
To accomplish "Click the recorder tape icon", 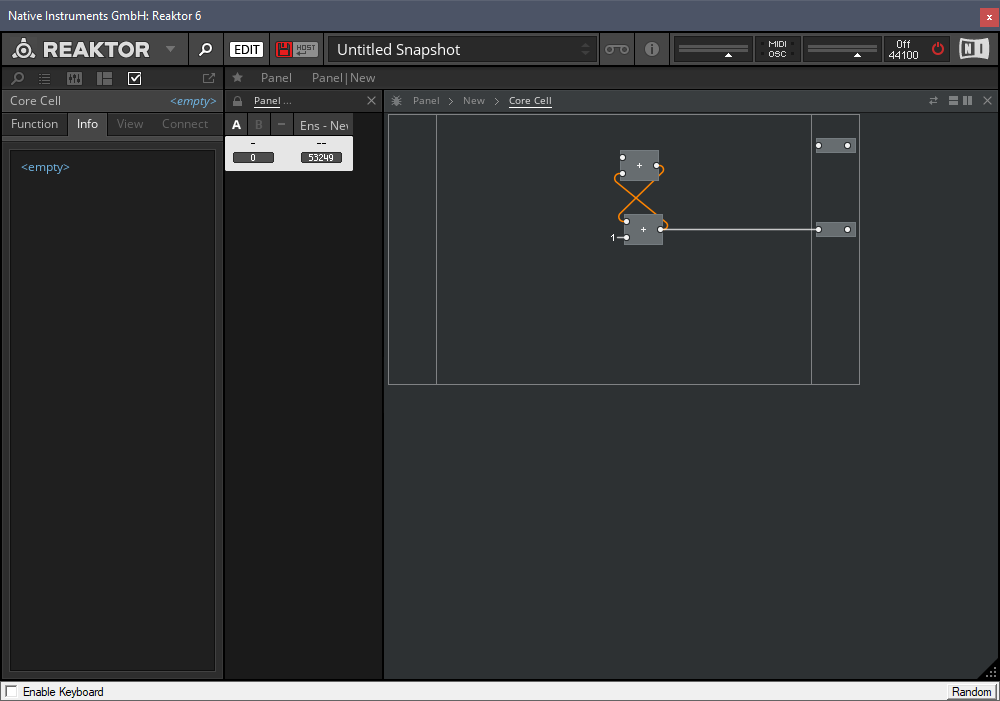I will coord(617,49).
